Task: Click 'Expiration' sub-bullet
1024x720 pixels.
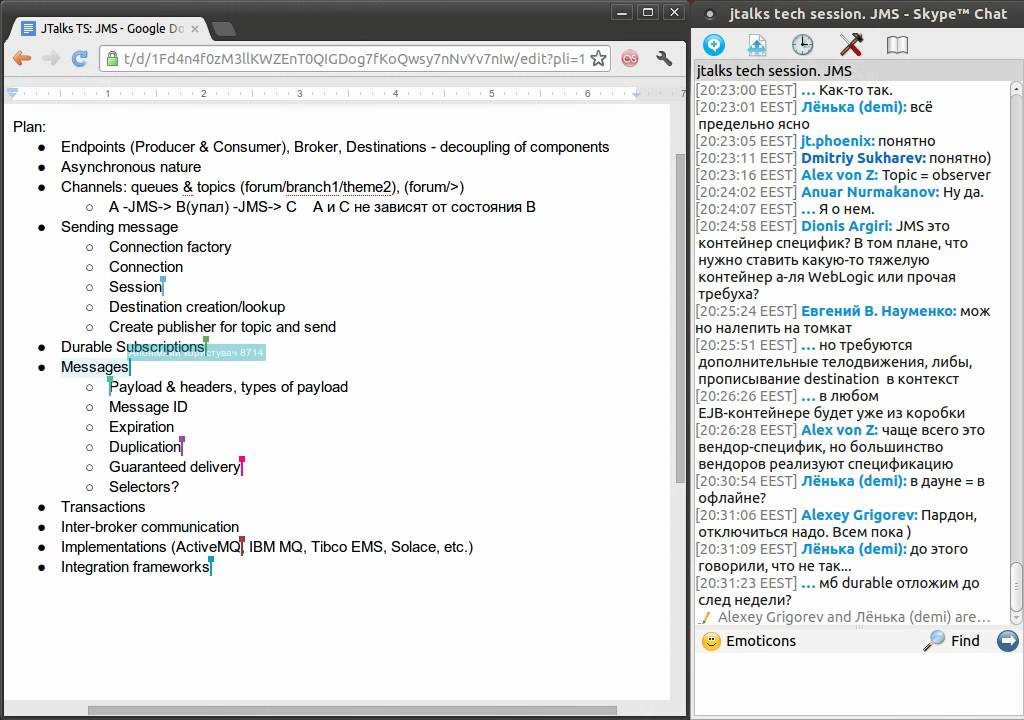Action: point(142,427)
